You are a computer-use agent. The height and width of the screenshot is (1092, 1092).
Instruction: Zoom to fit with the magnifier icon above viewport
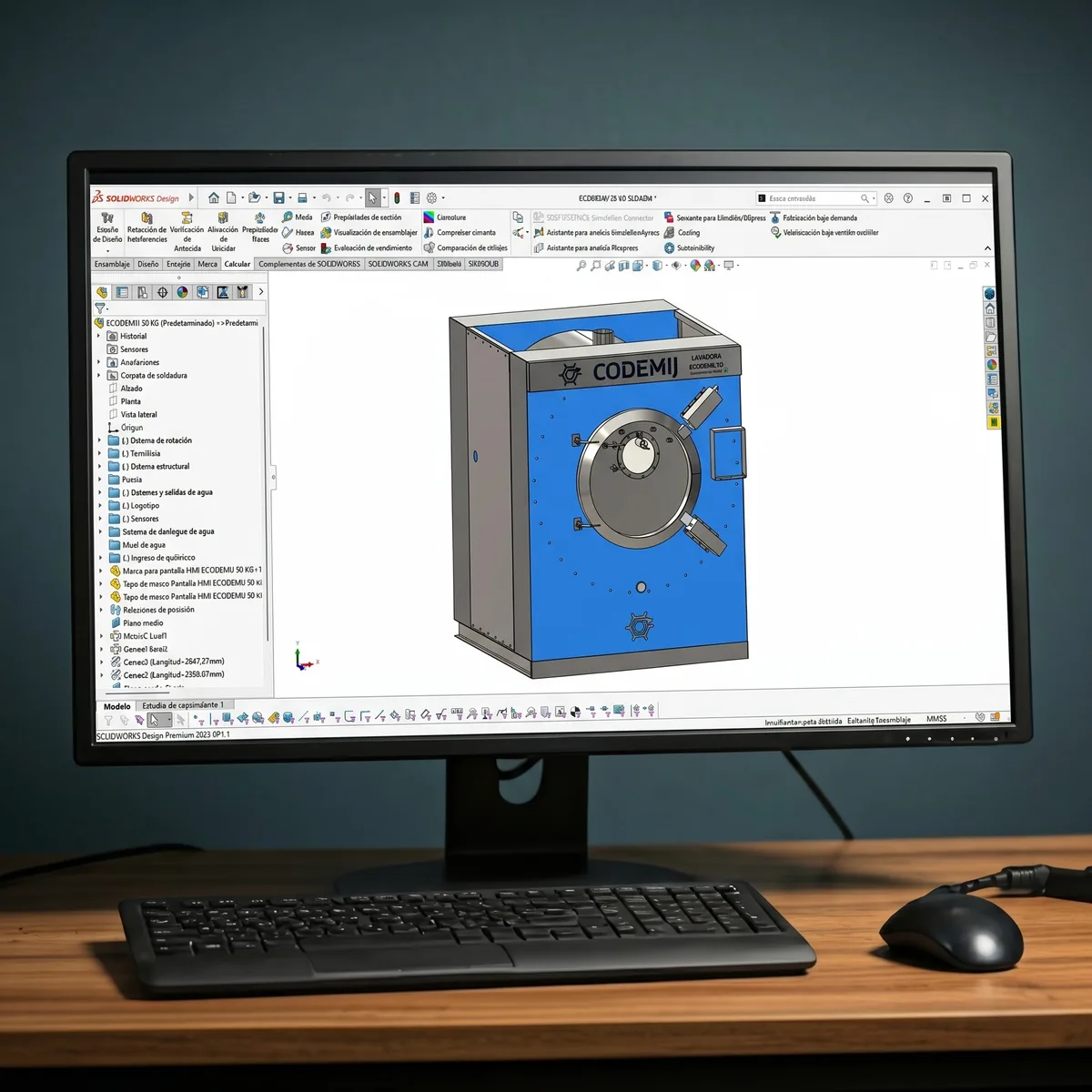tap(581, 266)
